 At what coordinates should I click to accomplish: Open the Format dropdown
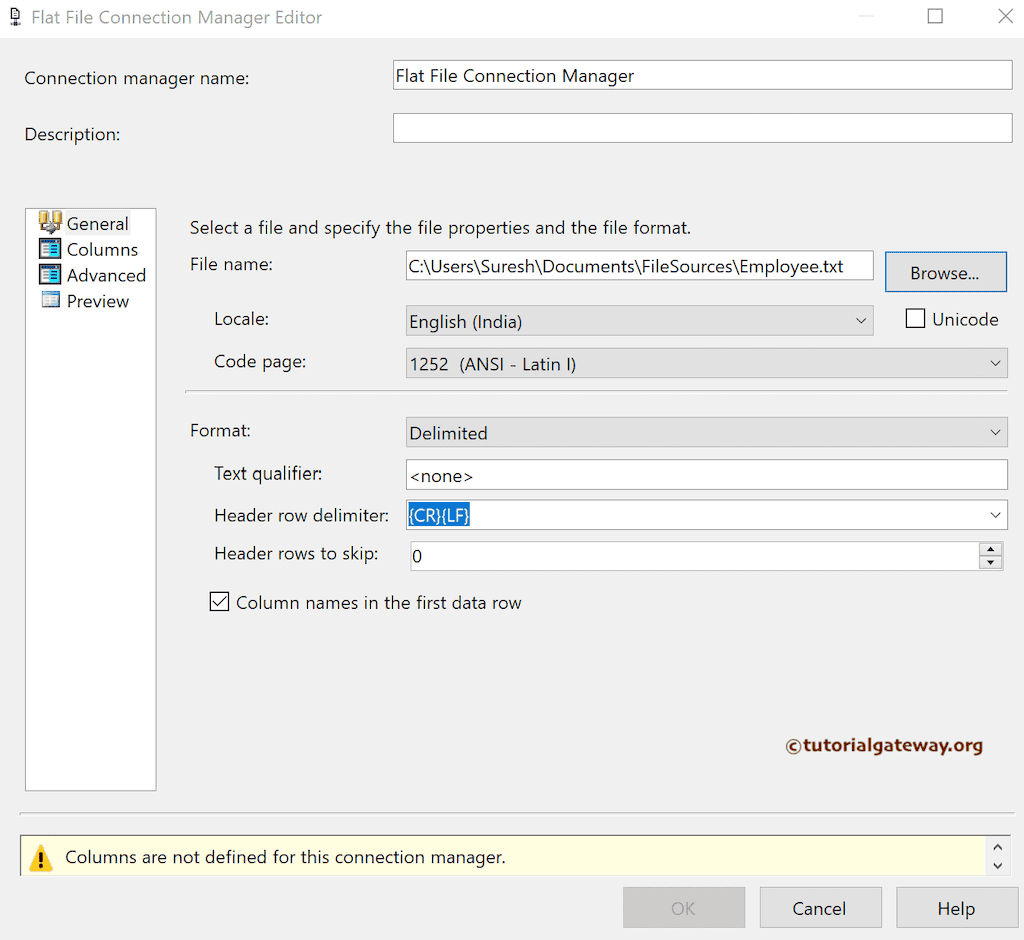pos(996,432)
